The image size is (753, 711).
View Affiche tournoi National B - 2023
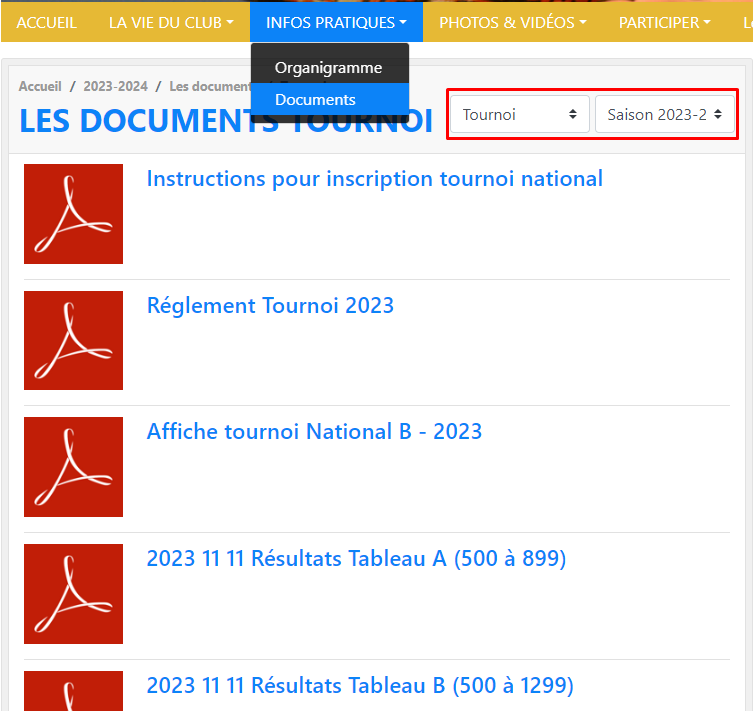coord(314,432)
